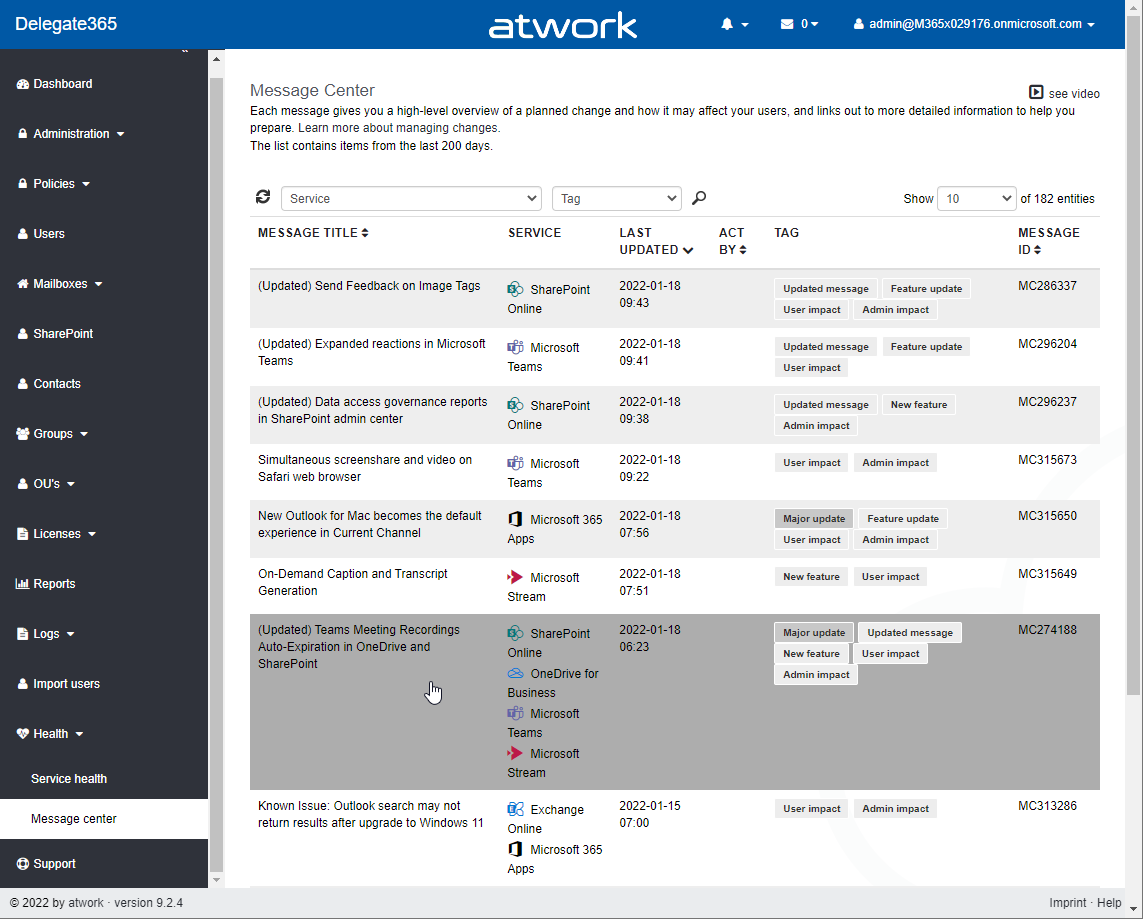Viewport: 1143px width, 919px height.
Task: Sort table by Last Updated column
Action: tap(655, 241)
